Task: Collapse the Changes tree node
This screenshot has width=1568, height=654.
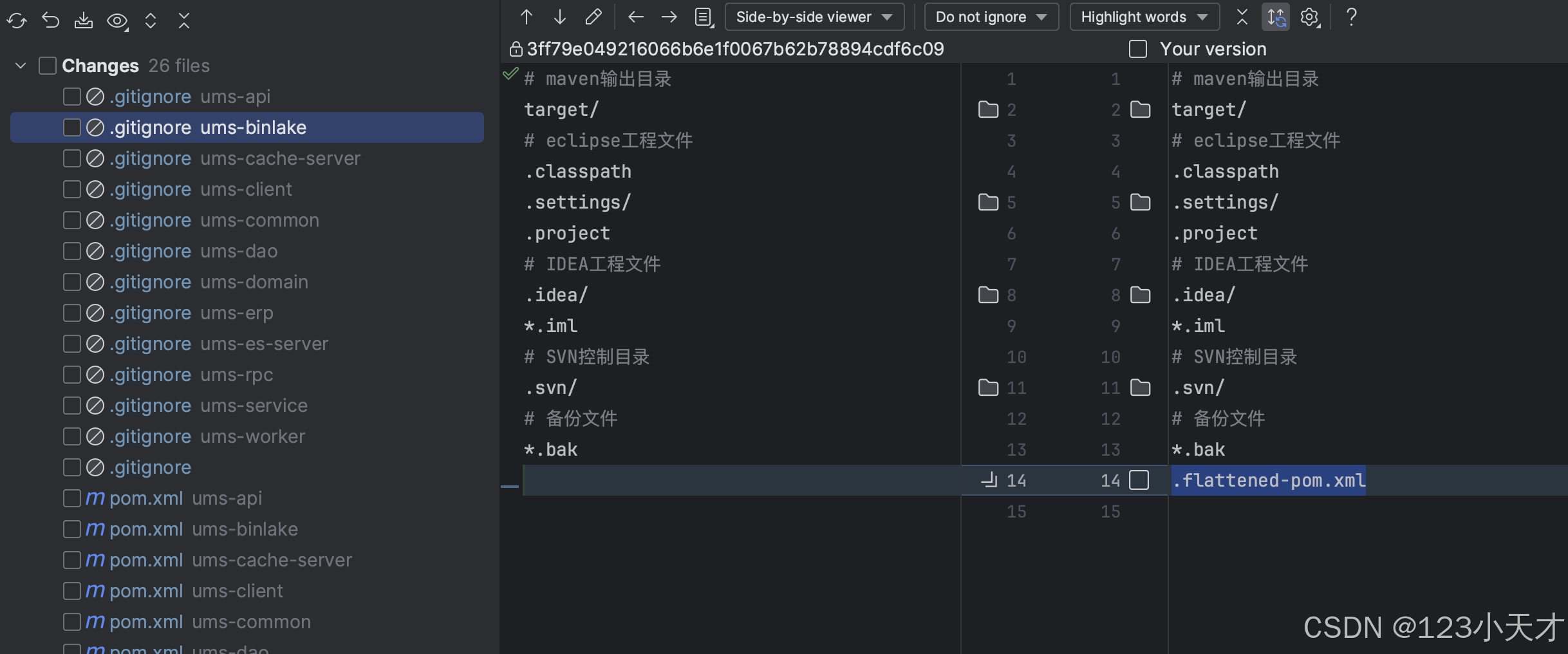Action: tap(20, 65)
